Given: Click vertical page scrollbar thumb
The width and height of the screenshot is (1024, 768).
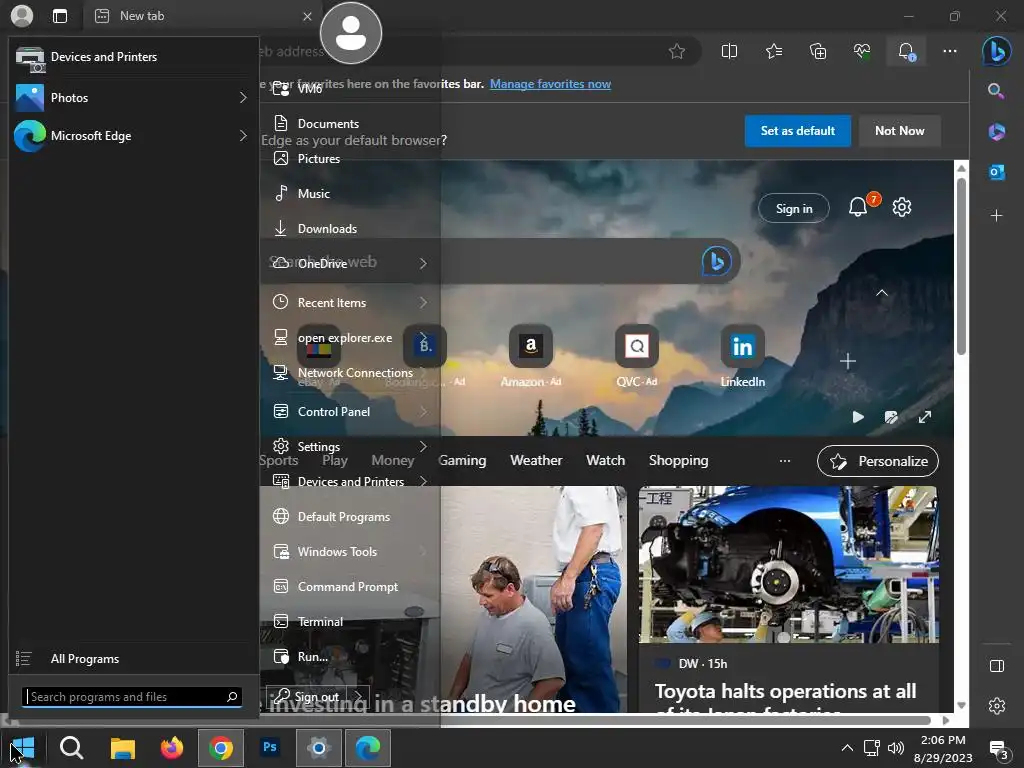Looking at the screenshot, I should click(961, 266).
